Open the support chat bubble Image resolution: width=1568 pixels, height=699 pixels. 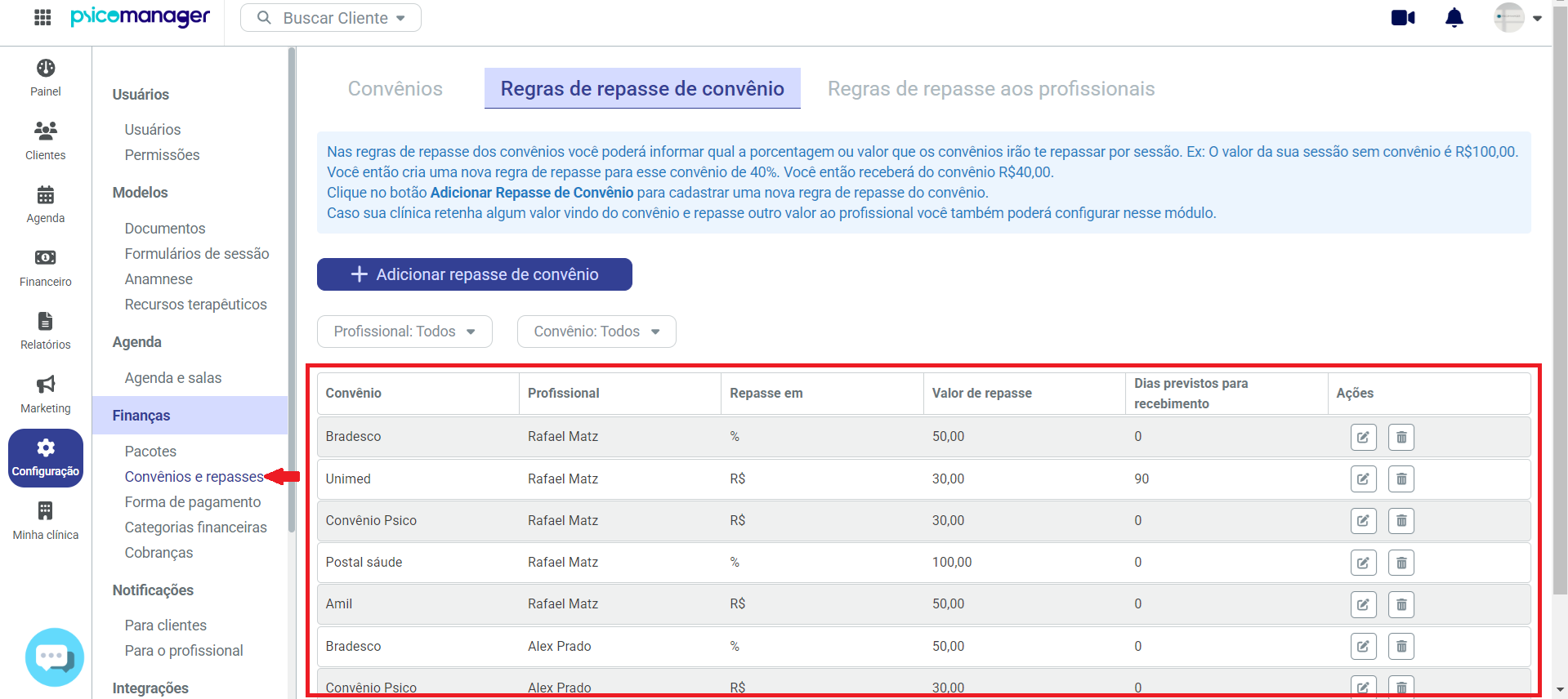tap(54, 657)
